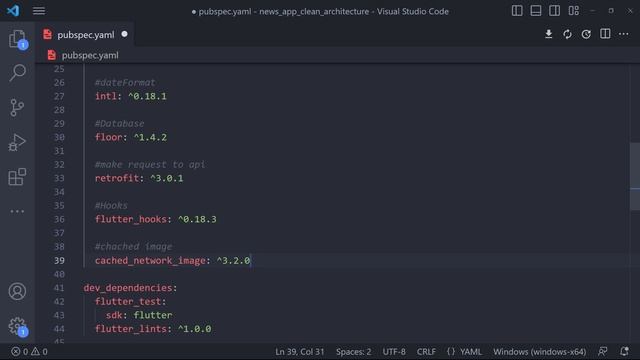Click the retrofit dependency key
This screenshot has height=360, width=640.
point(117,178)
